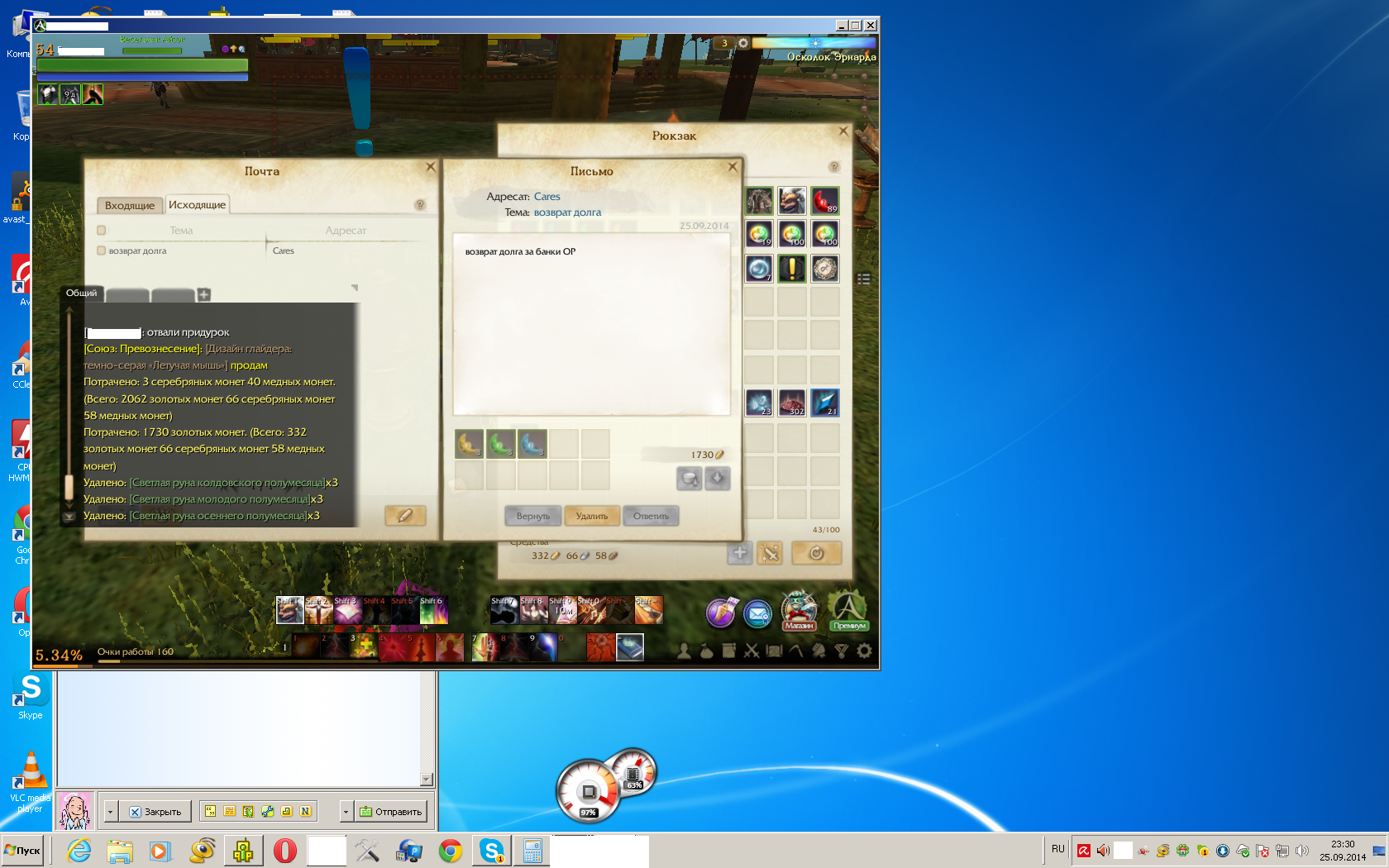The height and width of the screenshot is (868, 1389).
Task: Expand the mail list corner arrow
Action: click(x=355, y=288)
